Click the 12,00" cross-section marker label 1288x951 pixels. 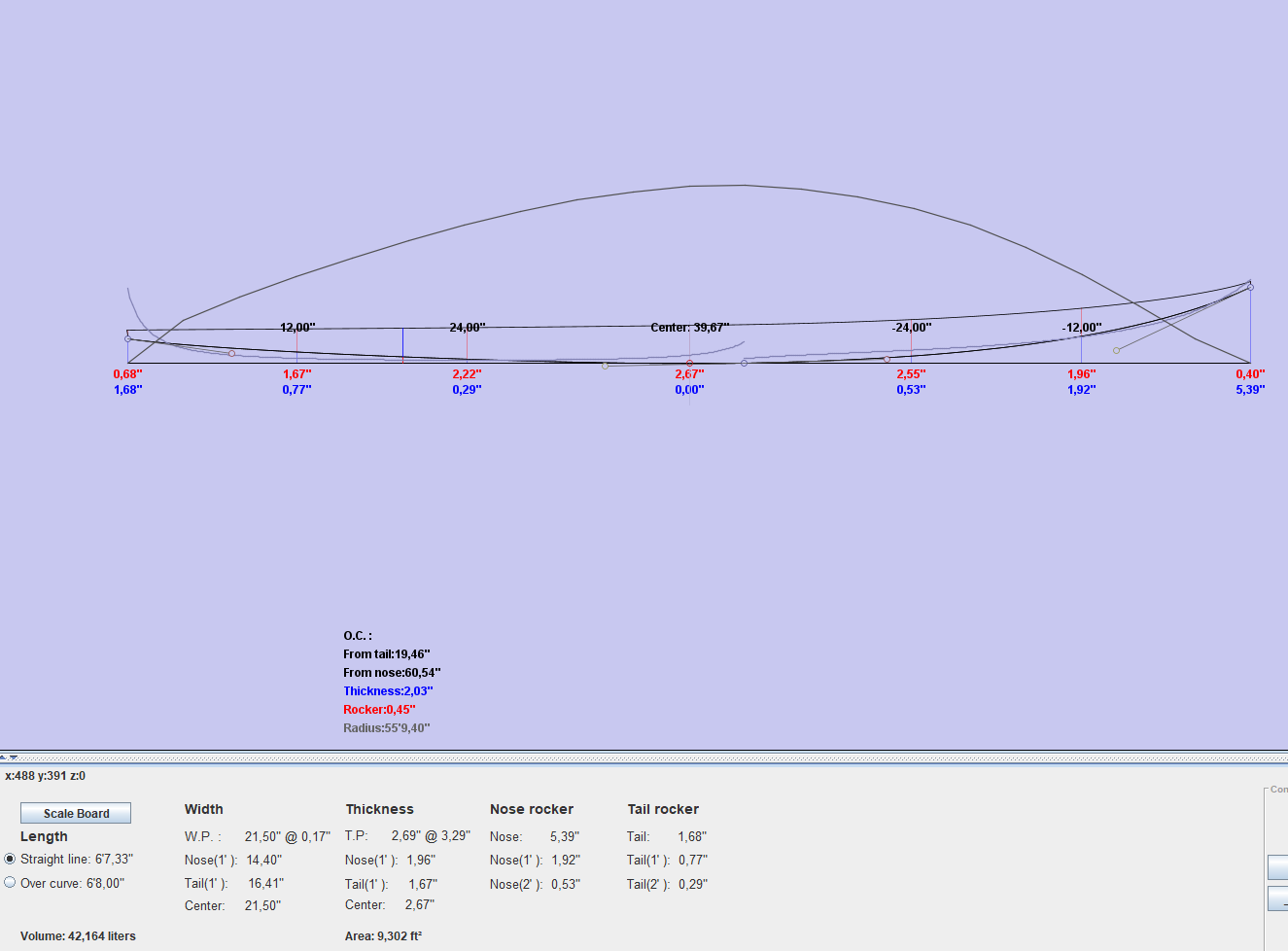tap(297, 328)
